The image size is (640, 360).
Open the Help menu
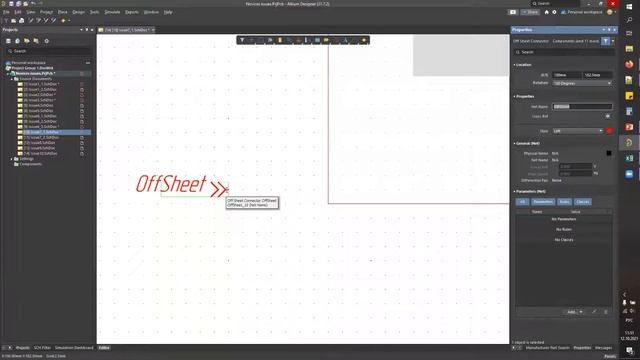click(168, 12)
